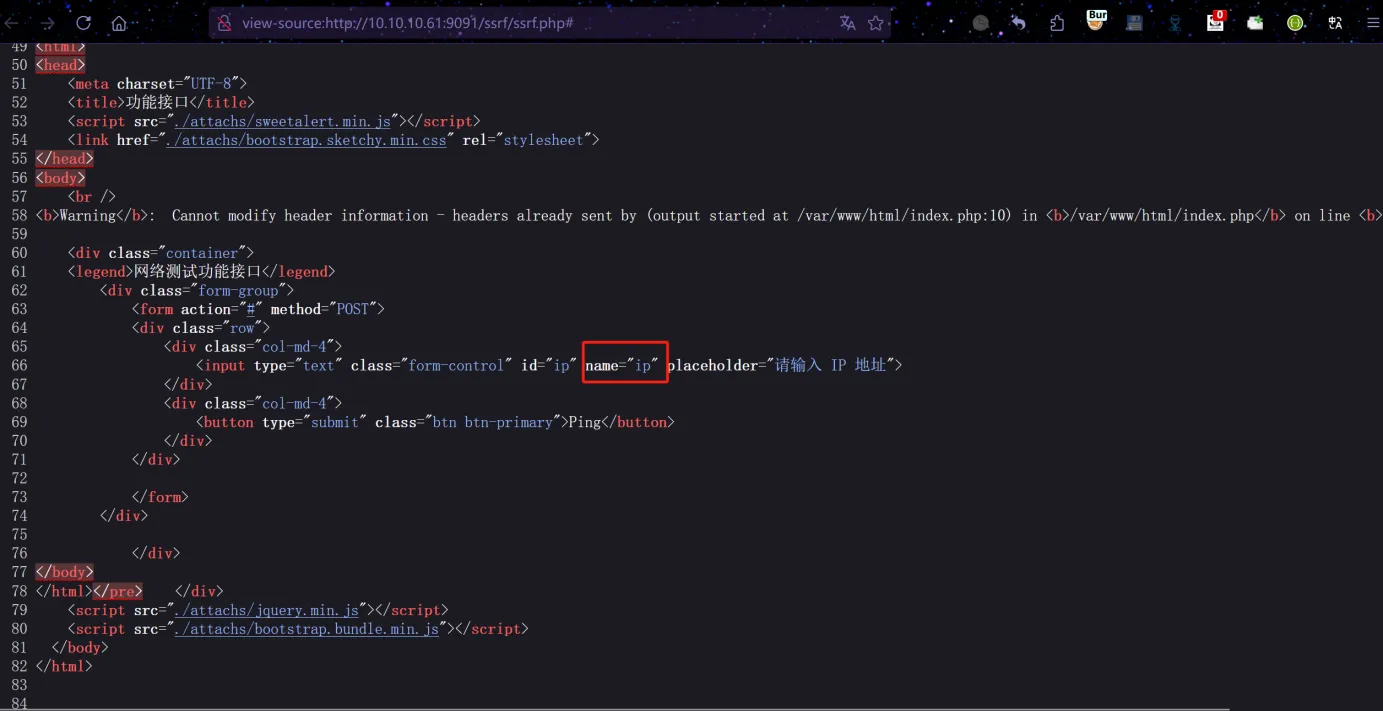Open the green braces extension icon

coord(1295,23)
